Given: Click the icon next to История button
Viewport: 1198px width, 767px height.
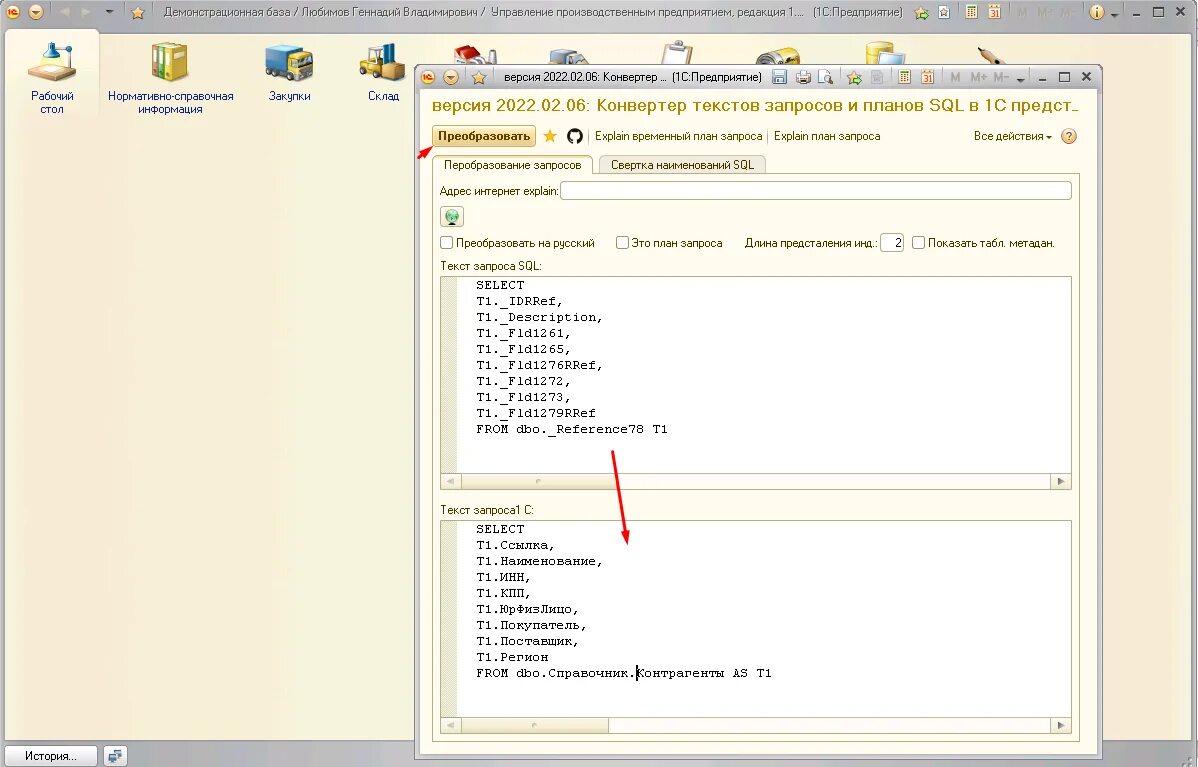Looking at the screenshot, I should coord(115,756).
